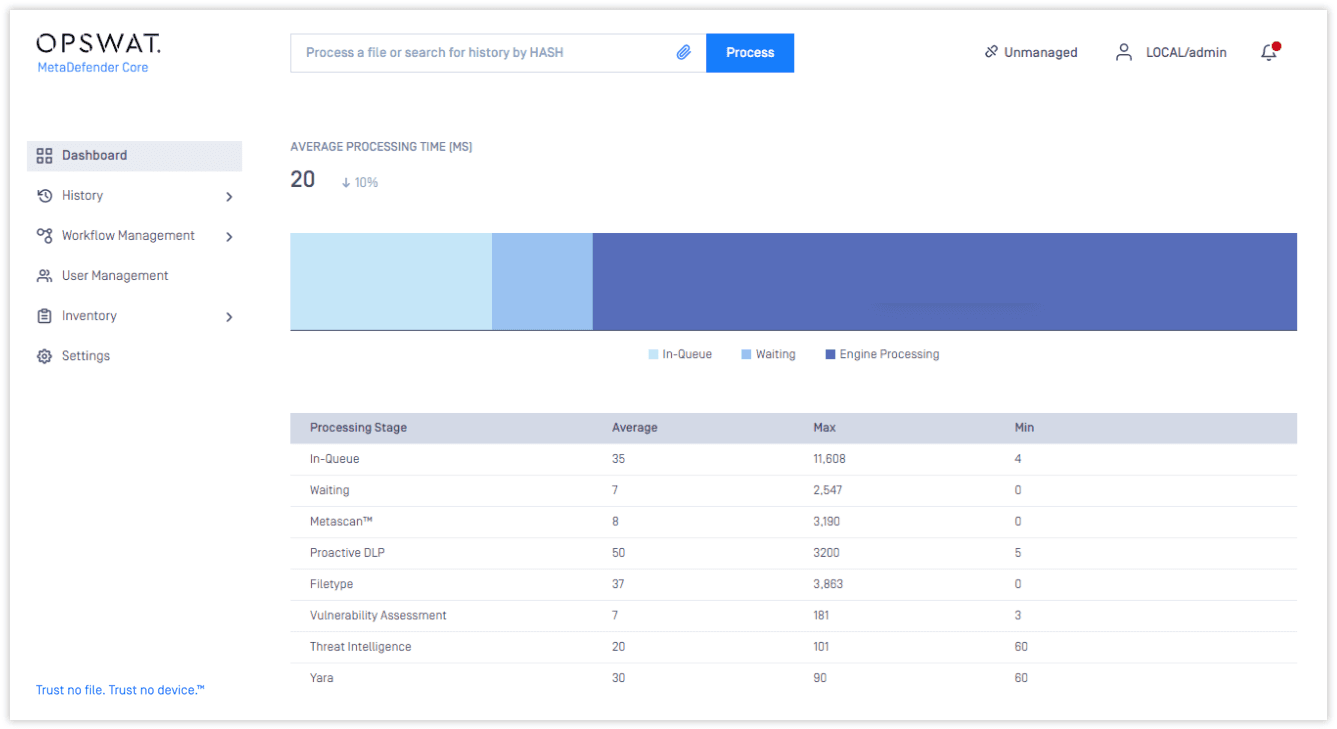Open the notifications bell icon
The width and height of the screenshot is (1337, 729).
[x=1269, y=52]
